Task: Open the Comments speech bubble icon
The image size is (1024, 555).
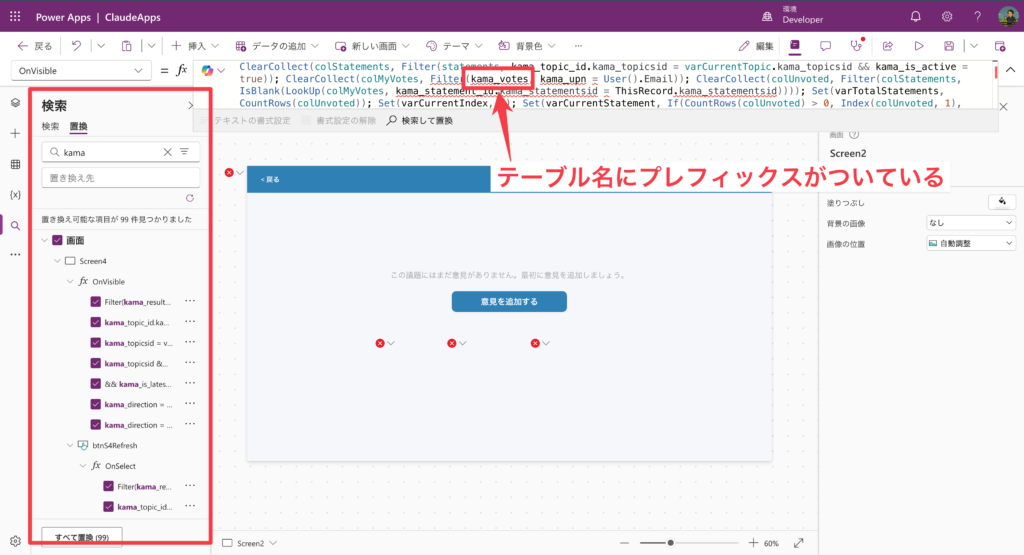Action: [825, 46]
